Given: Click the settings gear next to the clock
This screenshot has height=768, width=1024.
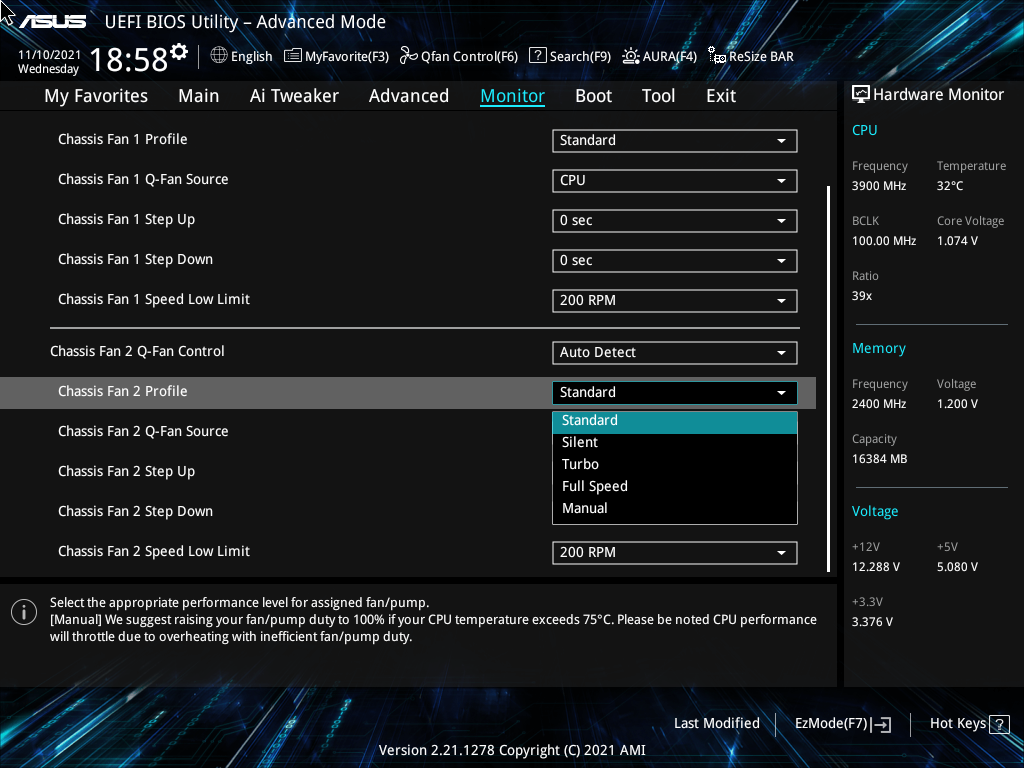Looking at the screenshot, I should click(178, 52).
